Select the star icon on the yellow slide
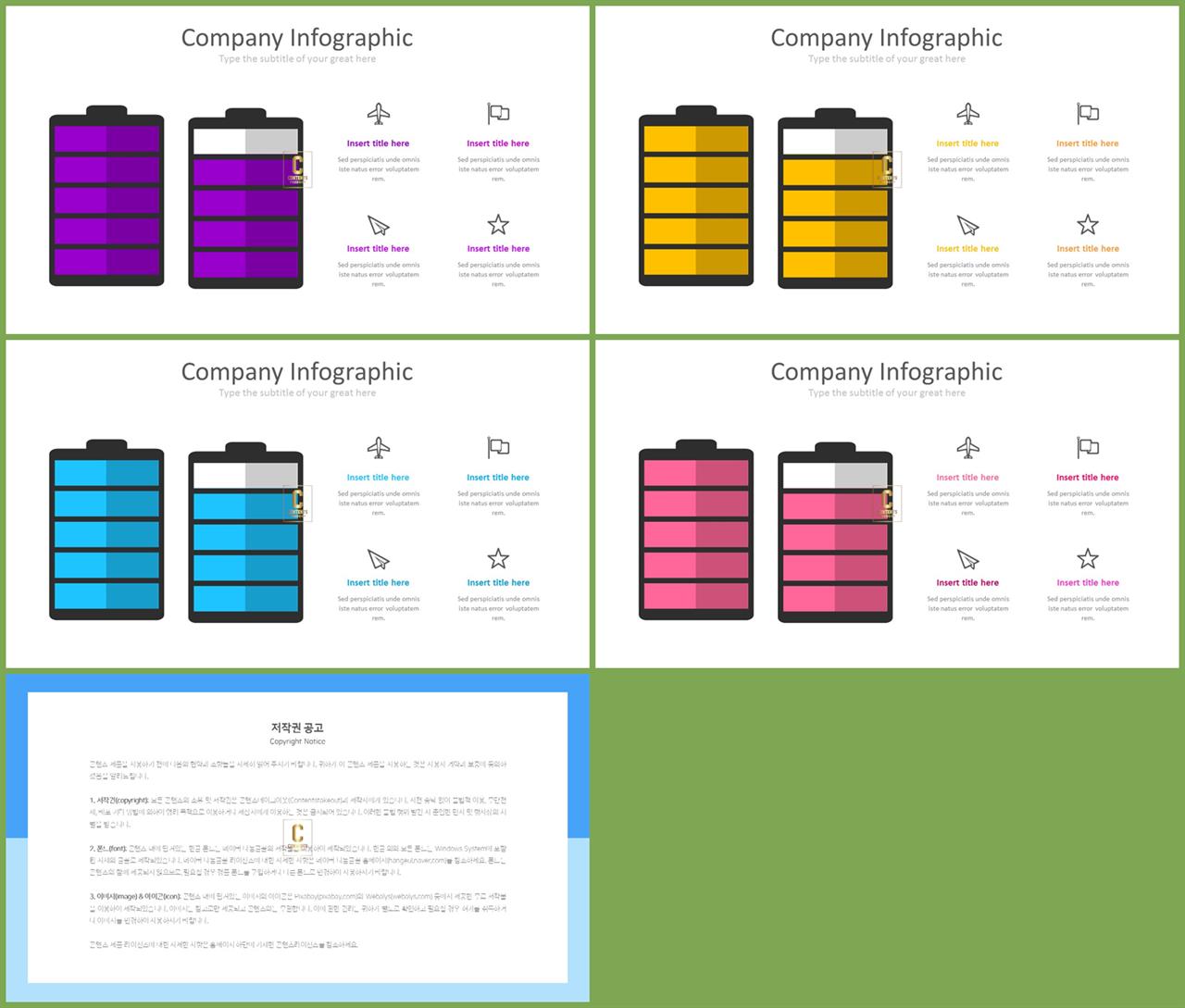Image resolution: width=1185 pixels, height=1008 pixels. click(1088, 224)
